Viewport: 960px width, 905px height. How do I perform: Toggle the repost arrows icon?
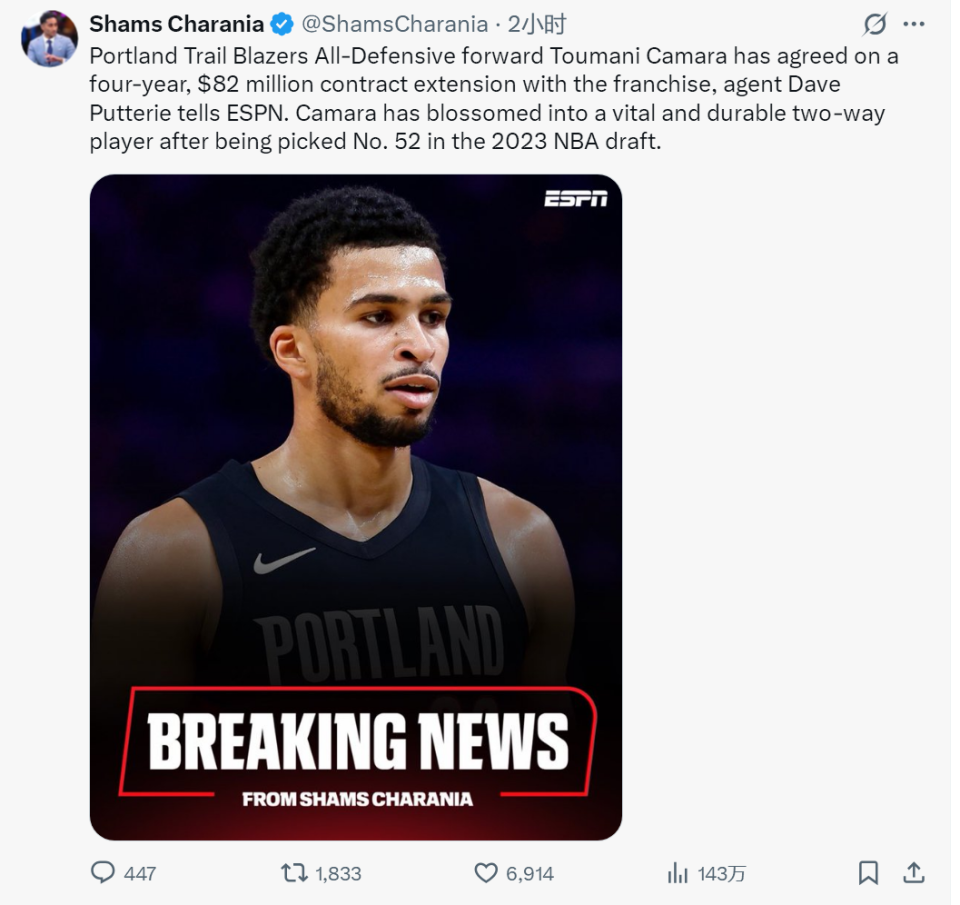tap(294, 873)
